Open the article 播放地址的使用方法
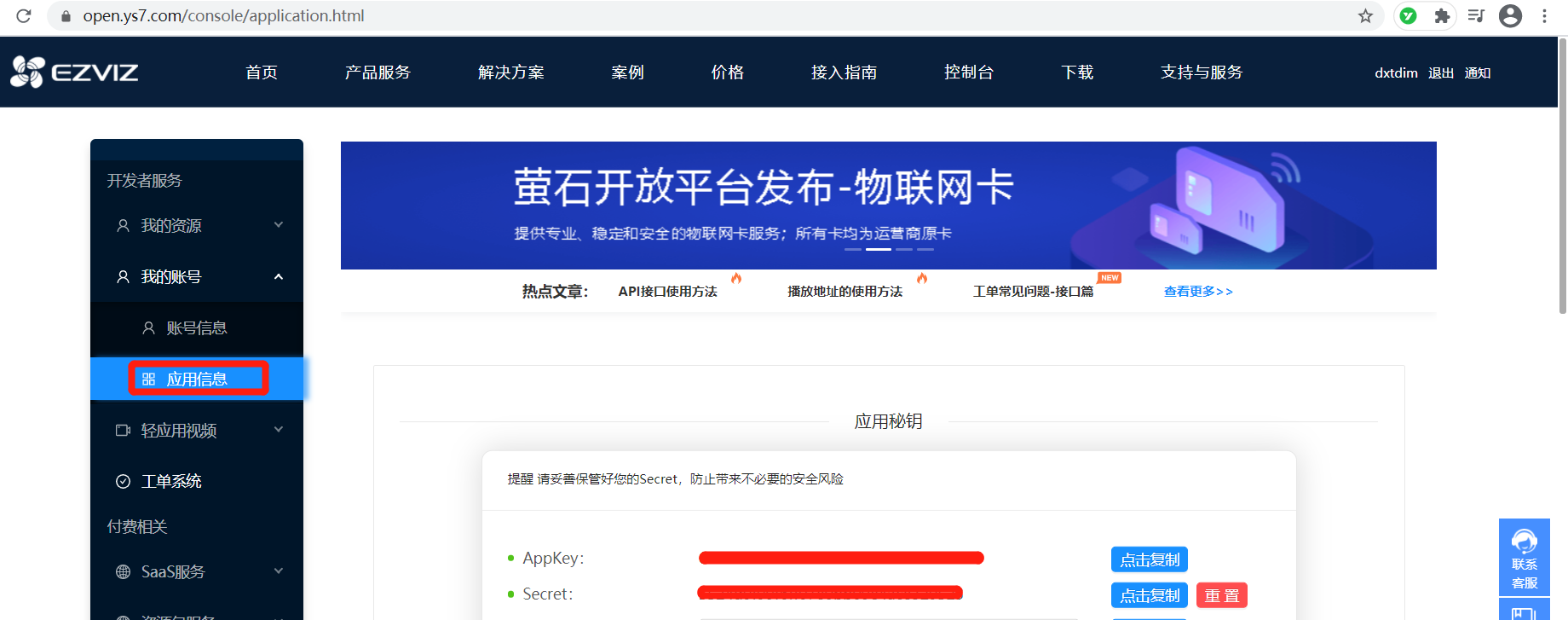The height and width of the screenshot is (620, 1568). tap(845, 292)
